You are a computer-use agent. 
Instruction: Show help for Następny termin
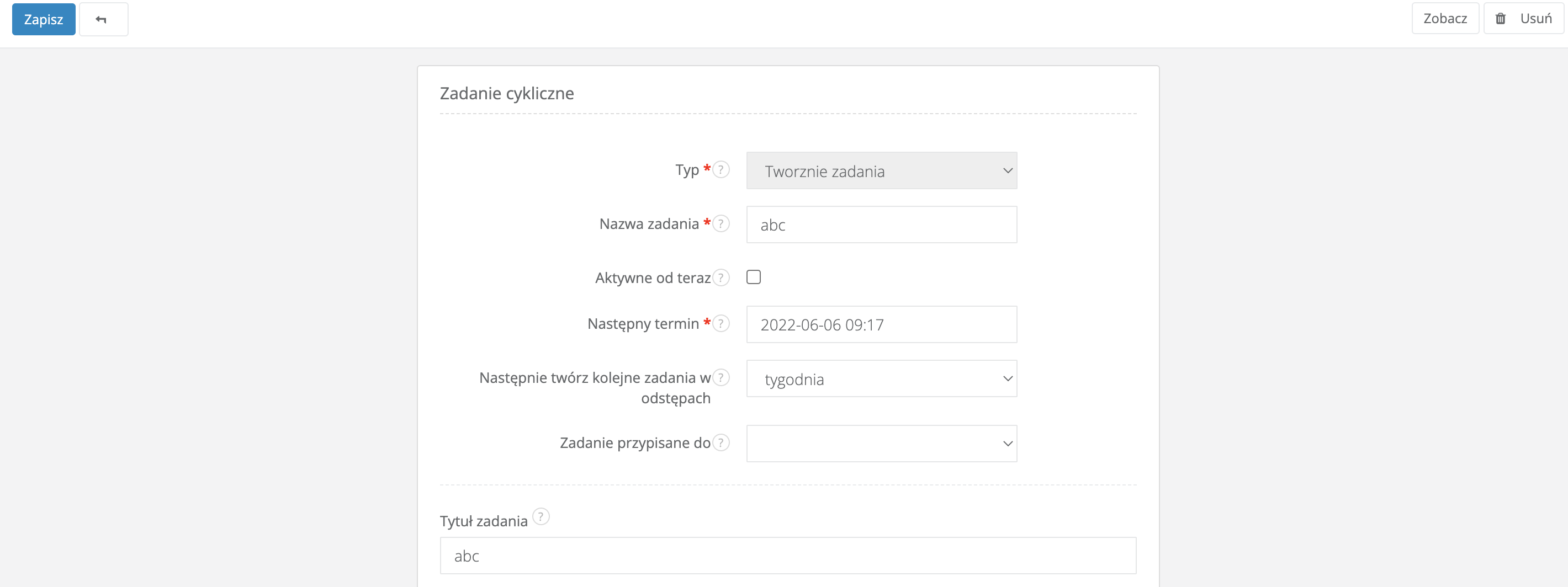(x=721, y=323)
